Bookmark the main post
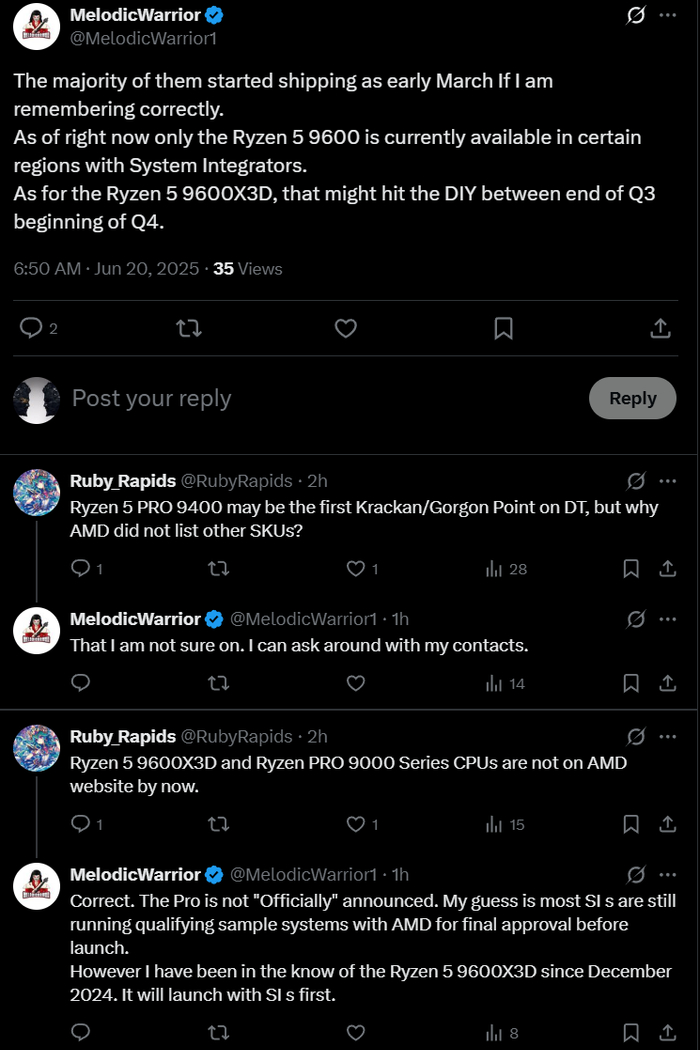This screenshot has width=700, height=1050. pyautogui.click(x=504, y=328)
